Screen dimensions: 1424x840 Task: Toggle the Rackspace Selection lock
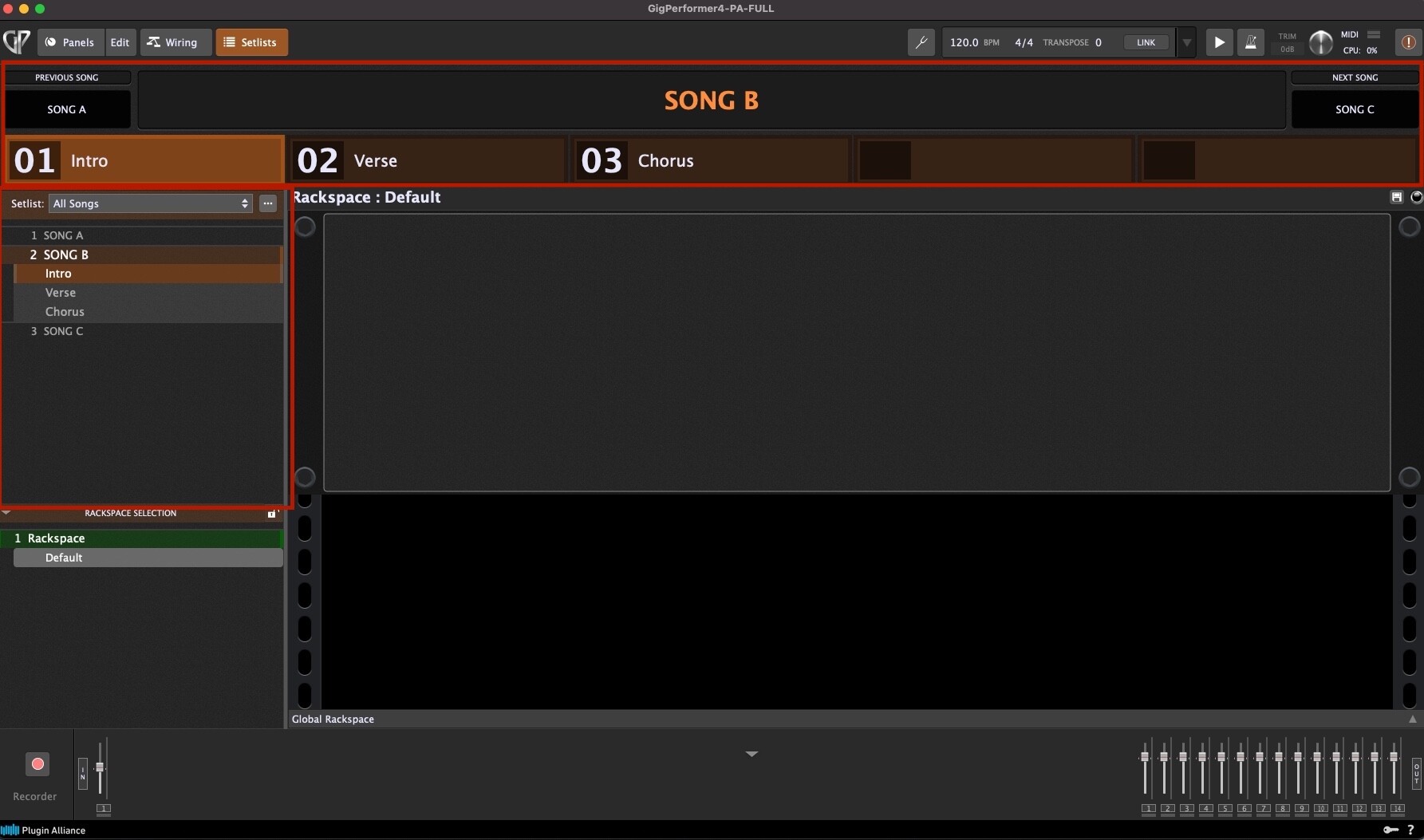click(271, 514)
